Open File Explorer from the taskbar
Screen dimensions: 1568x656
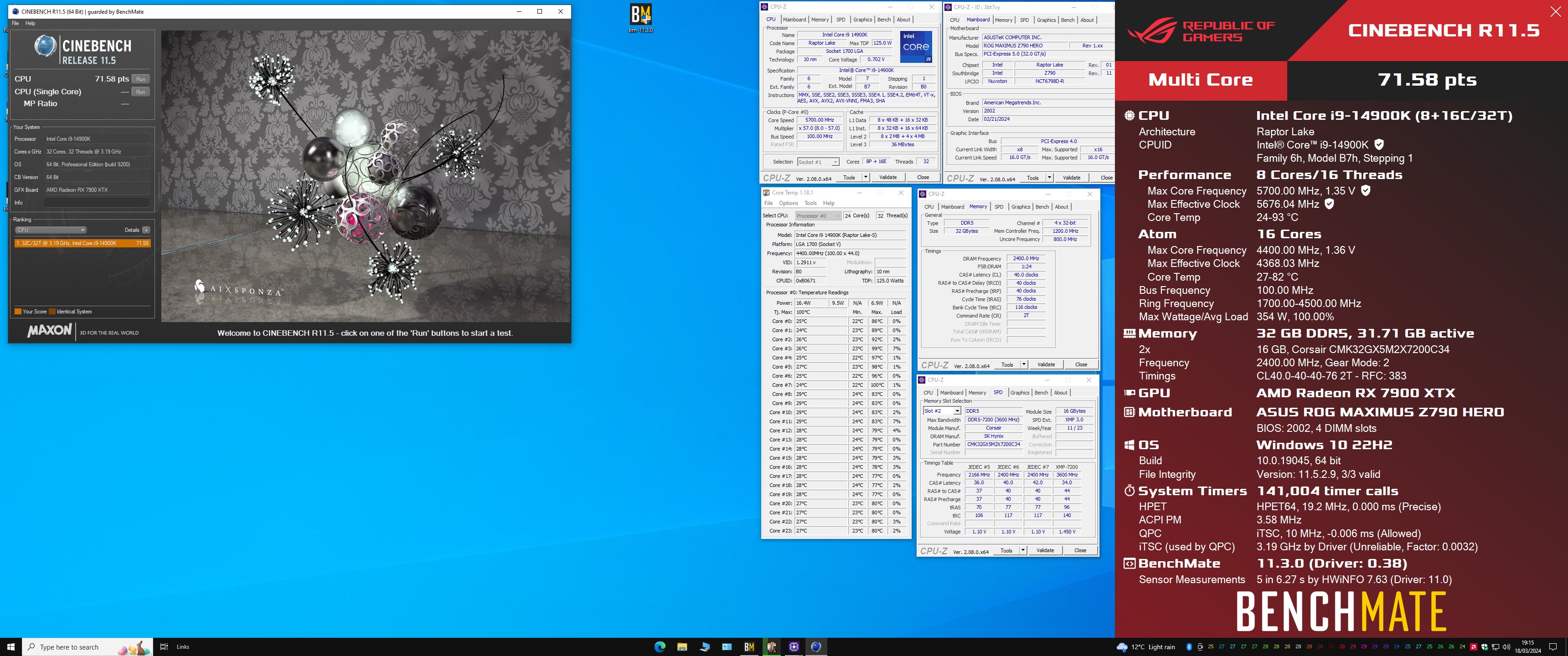point(682,646)
